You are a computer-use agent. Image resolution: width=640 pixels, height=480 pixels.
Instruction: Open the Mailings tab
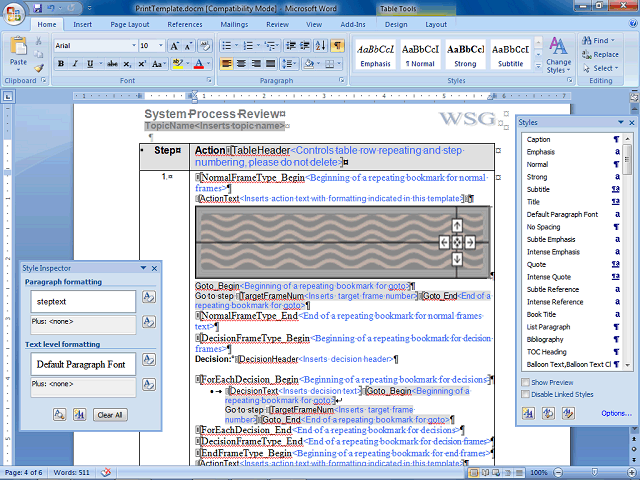coord(234,24)
